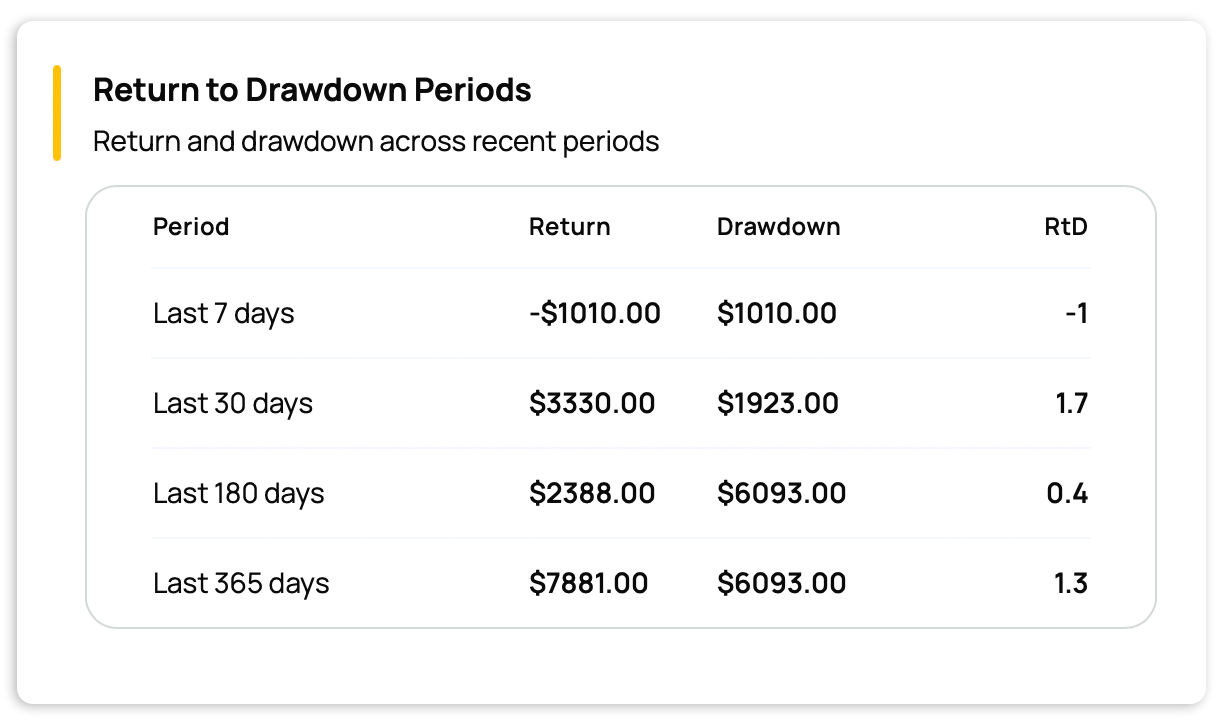Click the $1923.00 drawdown value
This screenshot has height=725, width=1222.
click(x=778, y=403)
